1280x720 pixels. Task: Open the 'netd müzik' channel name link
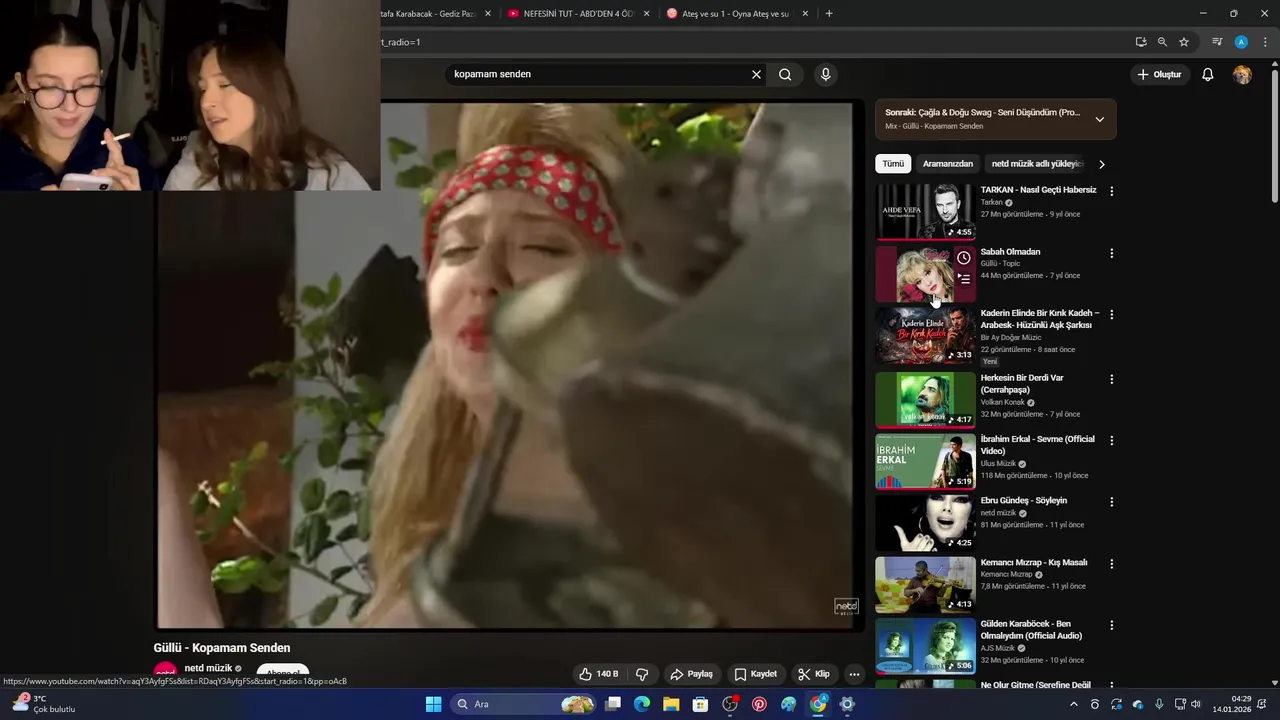pyautogui.click(x=208, y=668)
